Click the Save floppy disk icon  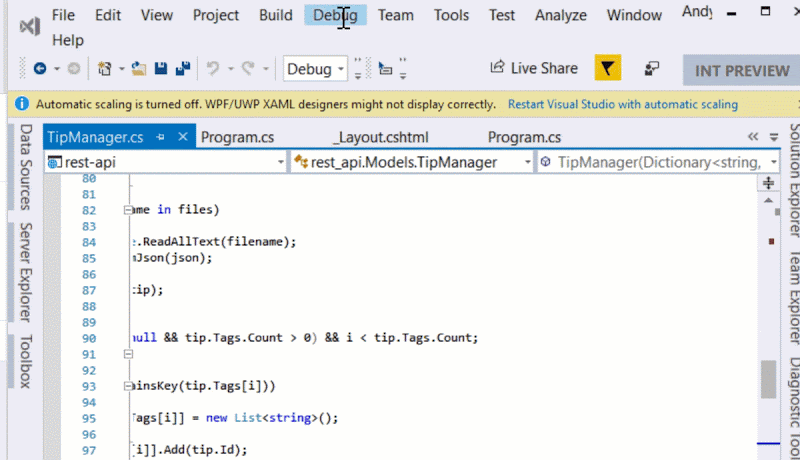click(x=161, y=68)
